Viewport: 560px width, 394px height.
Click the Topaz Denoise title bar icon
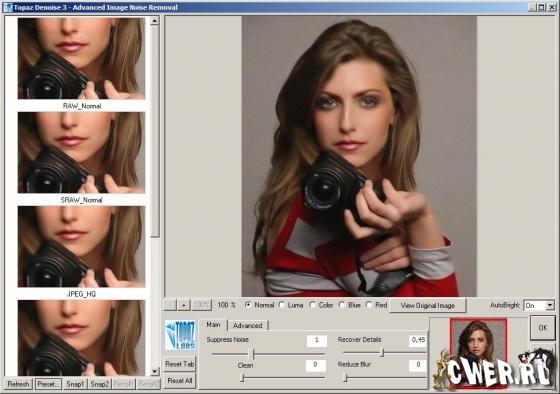coord(7,7)
